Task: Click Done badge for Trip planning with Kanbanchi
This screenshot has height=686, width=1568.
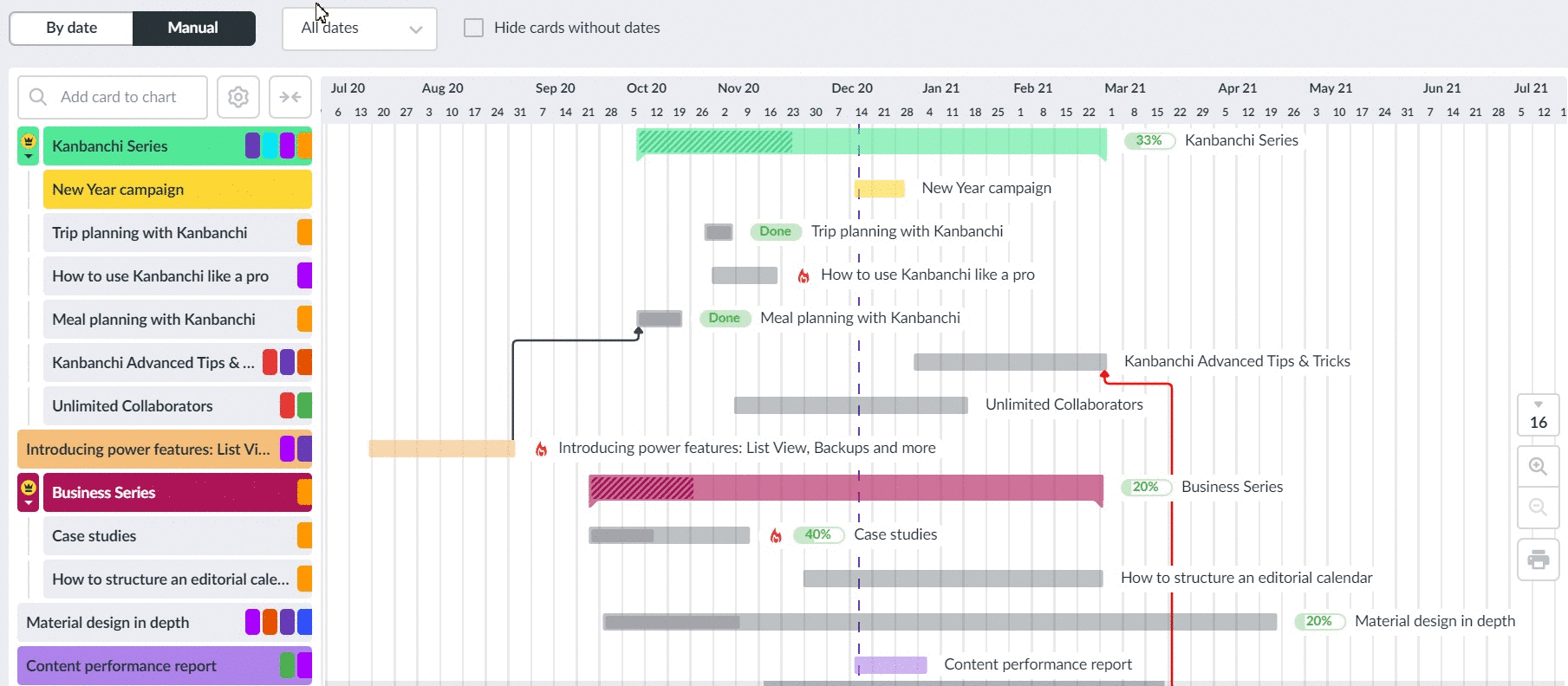Action: coord(775,231)
